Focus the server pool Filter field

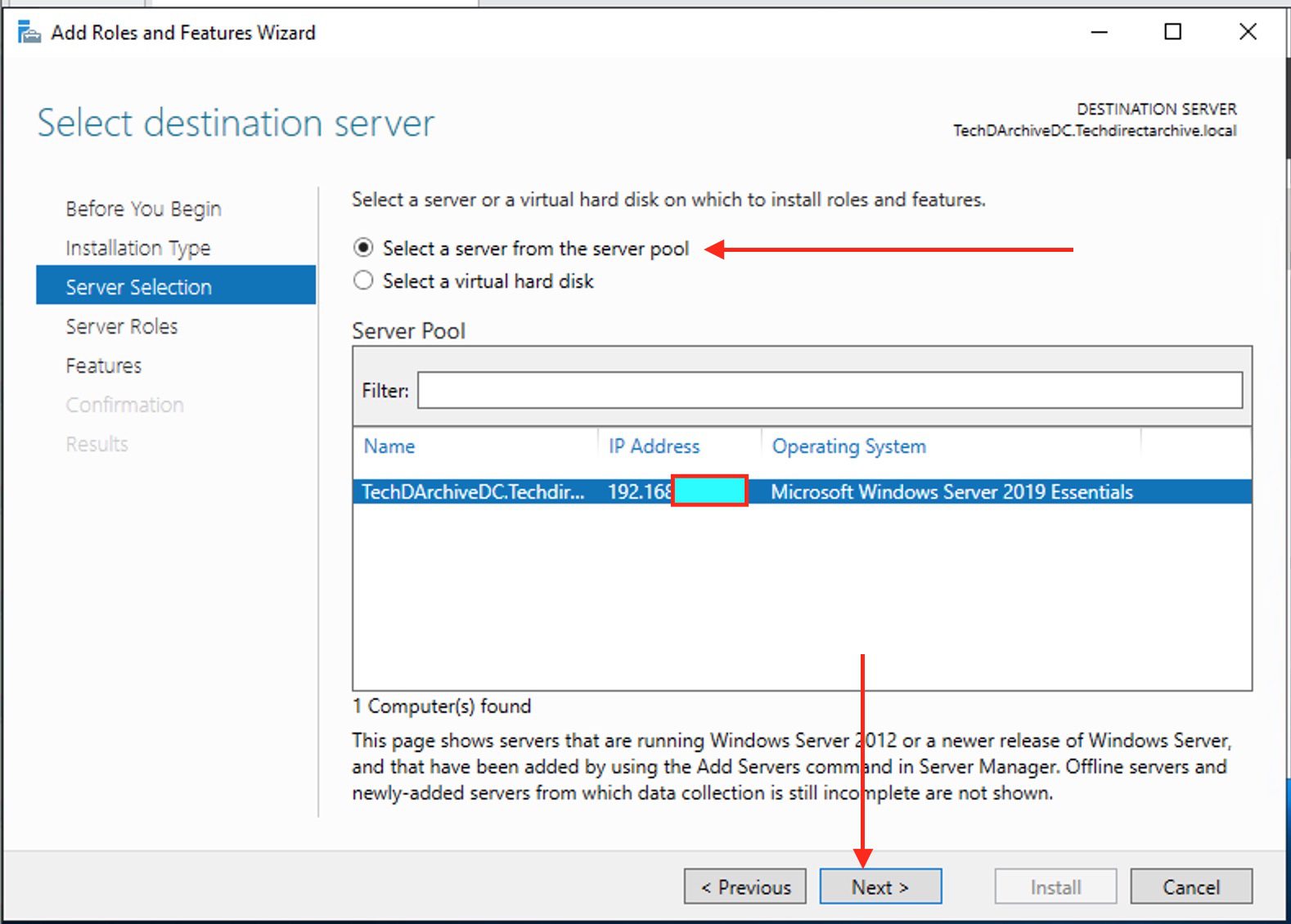coord(830,390)
